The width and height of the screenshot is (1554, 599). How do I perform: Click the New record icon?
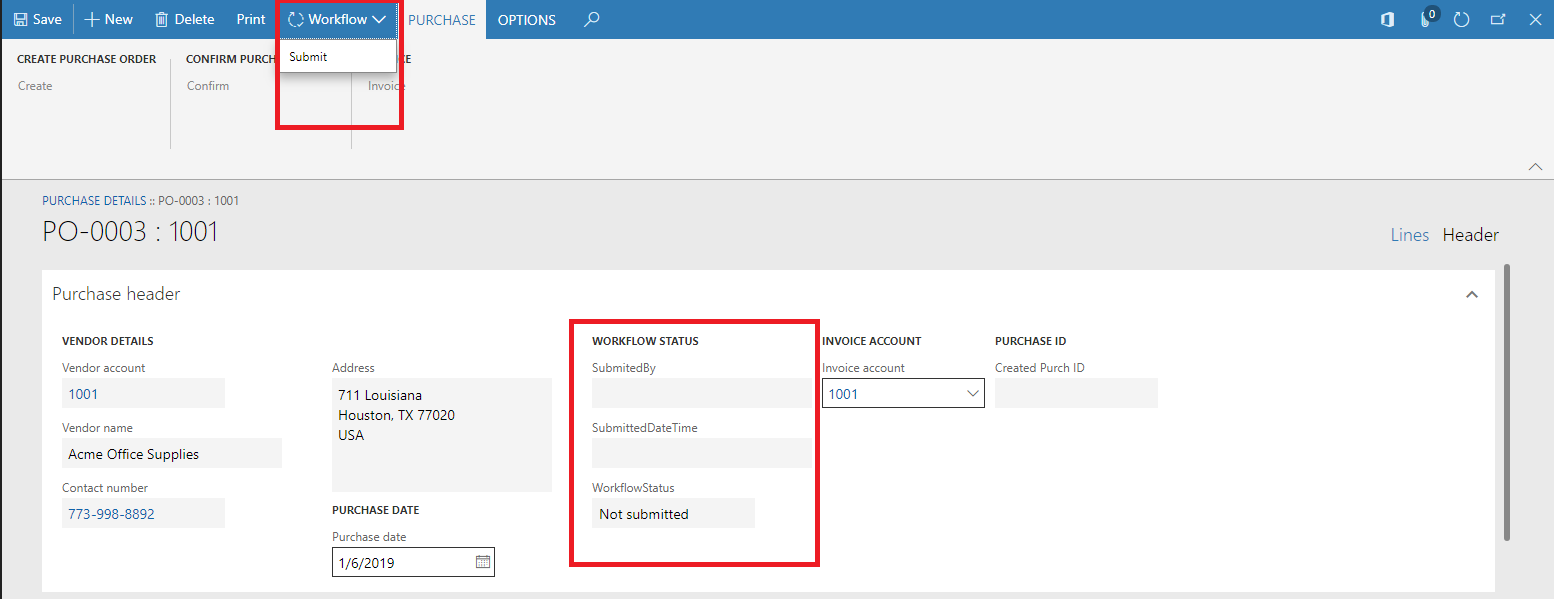pyautogui.click(x=108, y=19)
